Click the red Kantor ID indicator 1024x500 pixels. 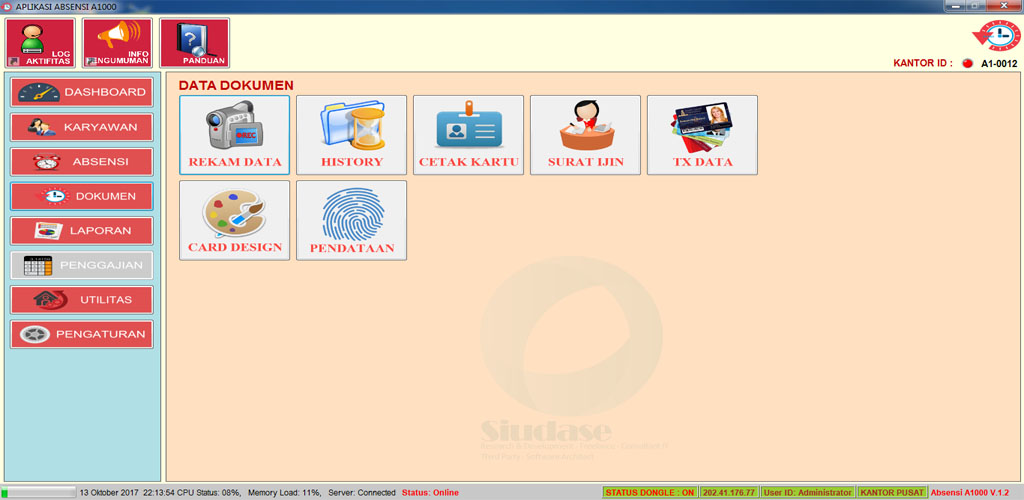click(x=967, y=64)
